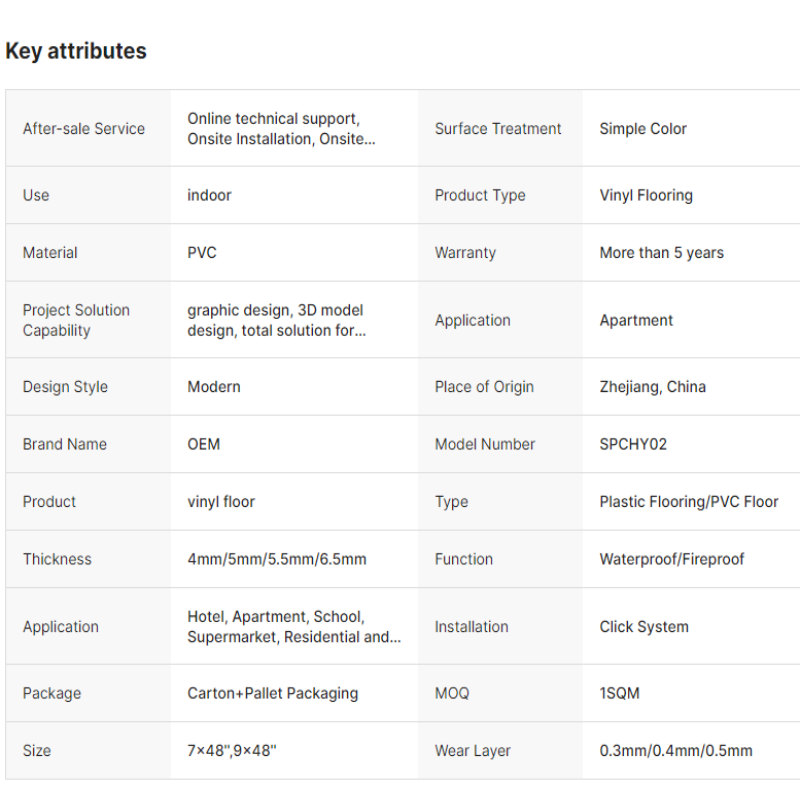Select the Apartment application value

pyautogui.click(x=636, y=320)
